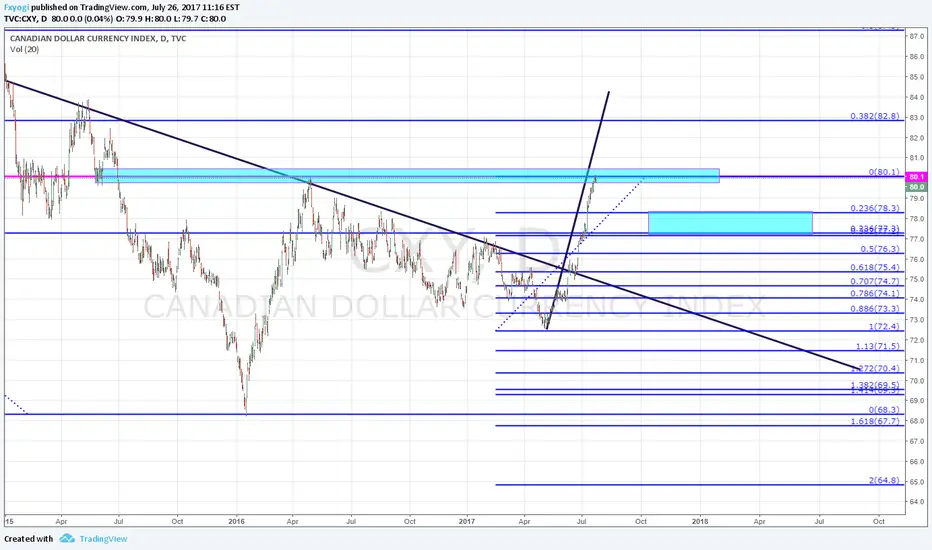
Task: Select the 1.13(71.5) Fibonacci label
Action: (x=877, y=345)
